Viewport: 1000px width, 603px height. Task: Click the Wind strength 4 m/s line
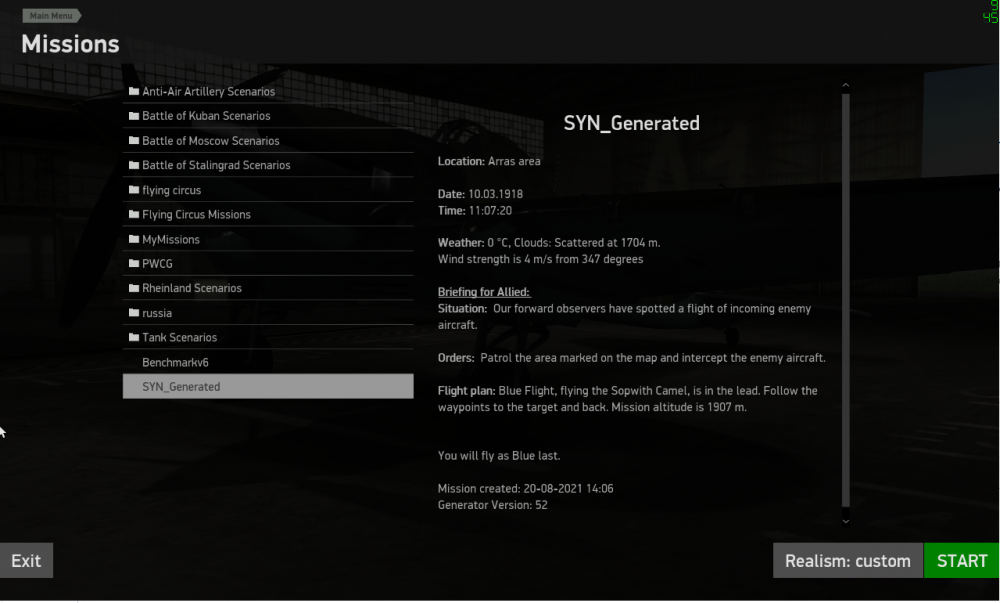(540, 259)
